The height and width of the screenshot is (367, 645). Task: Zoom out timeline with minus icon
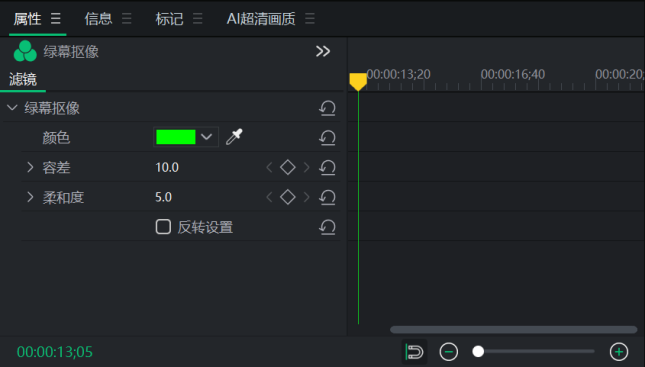(448, 352)
